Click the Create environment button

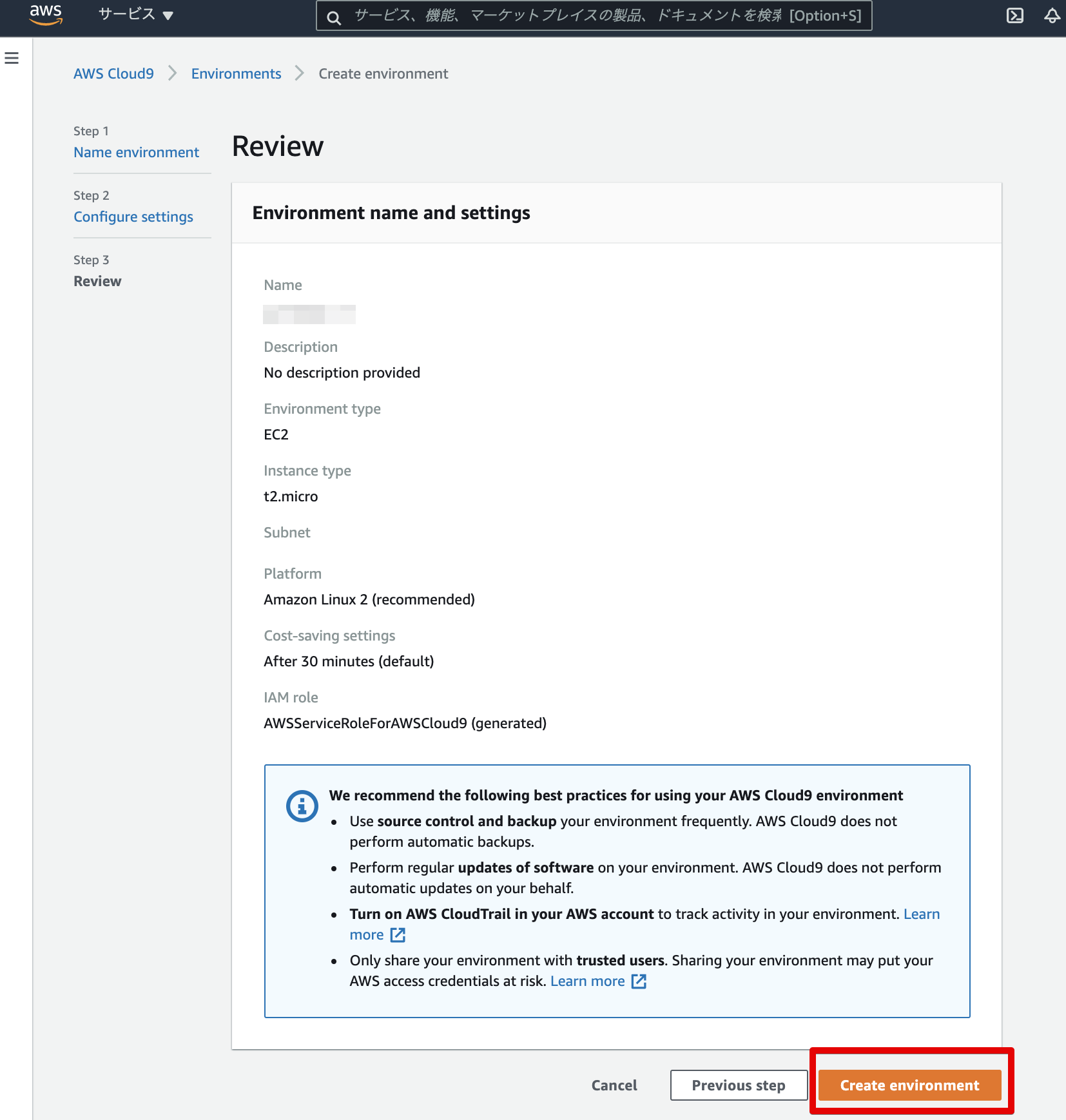tap(909, 1085)
